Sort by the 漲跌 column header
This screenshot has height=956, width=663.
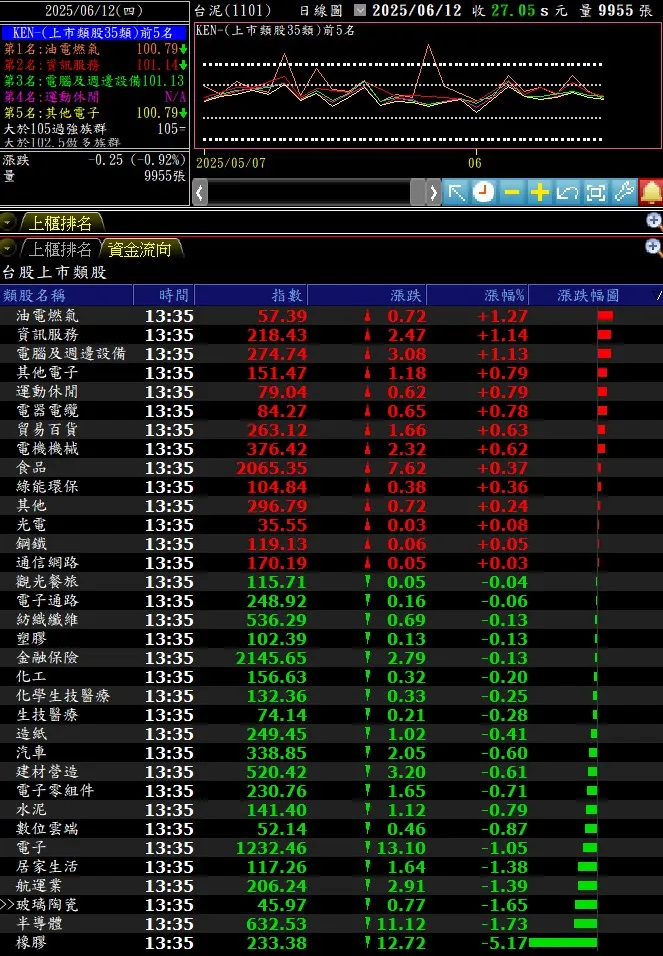point(367,295)
